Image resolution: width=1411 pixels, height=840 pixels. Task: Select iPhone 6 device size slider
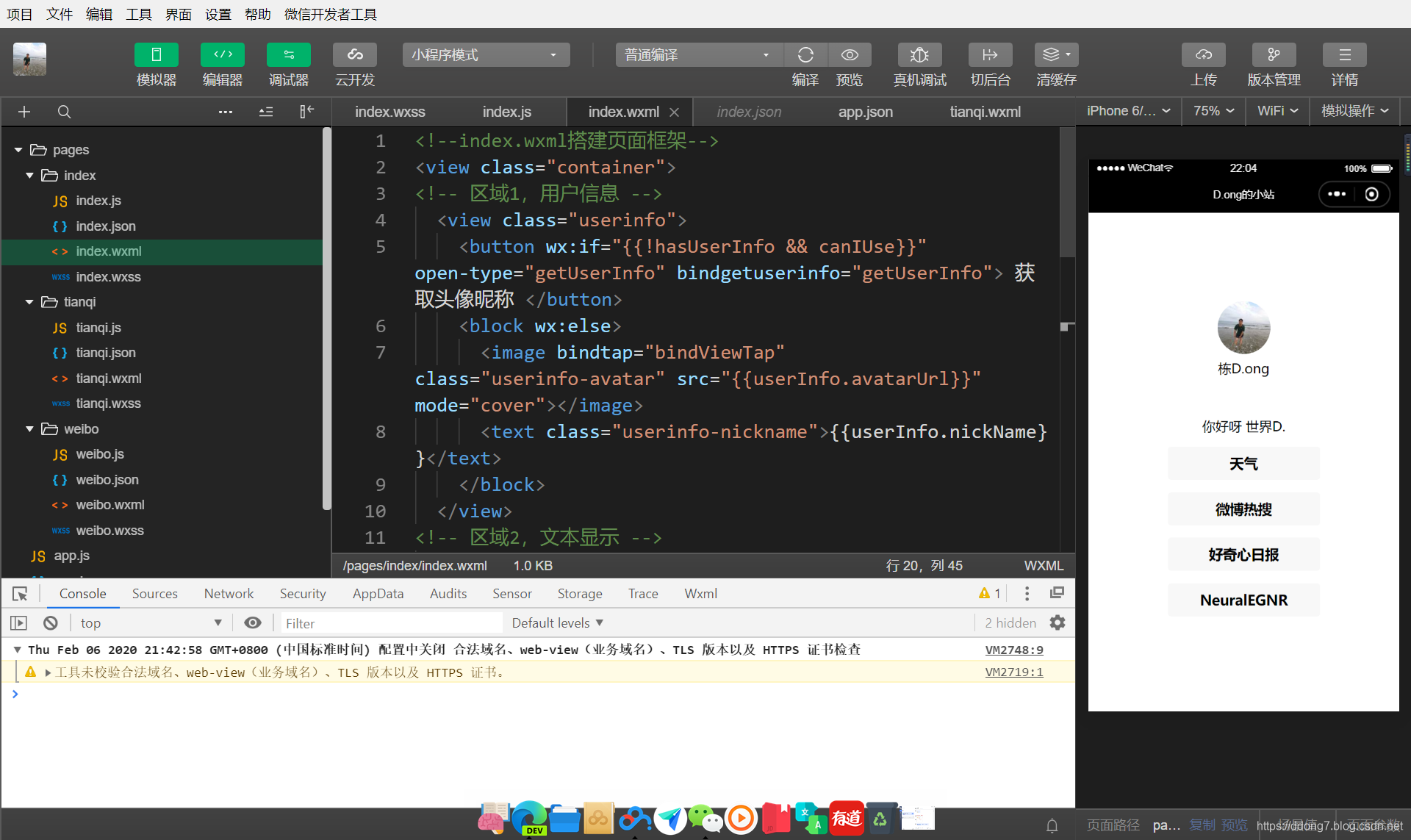click(1124, 111)
